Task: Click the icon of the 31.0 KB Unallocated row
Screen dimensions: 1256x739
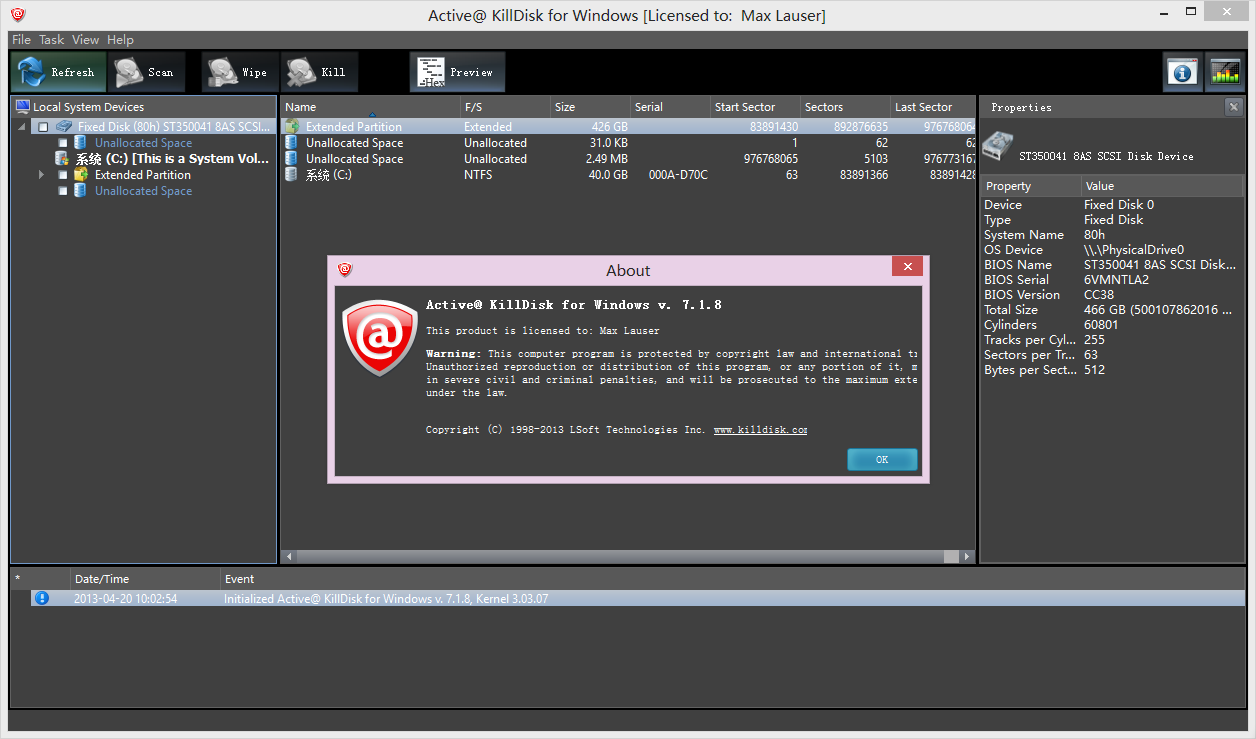Action: pos(292,143)
